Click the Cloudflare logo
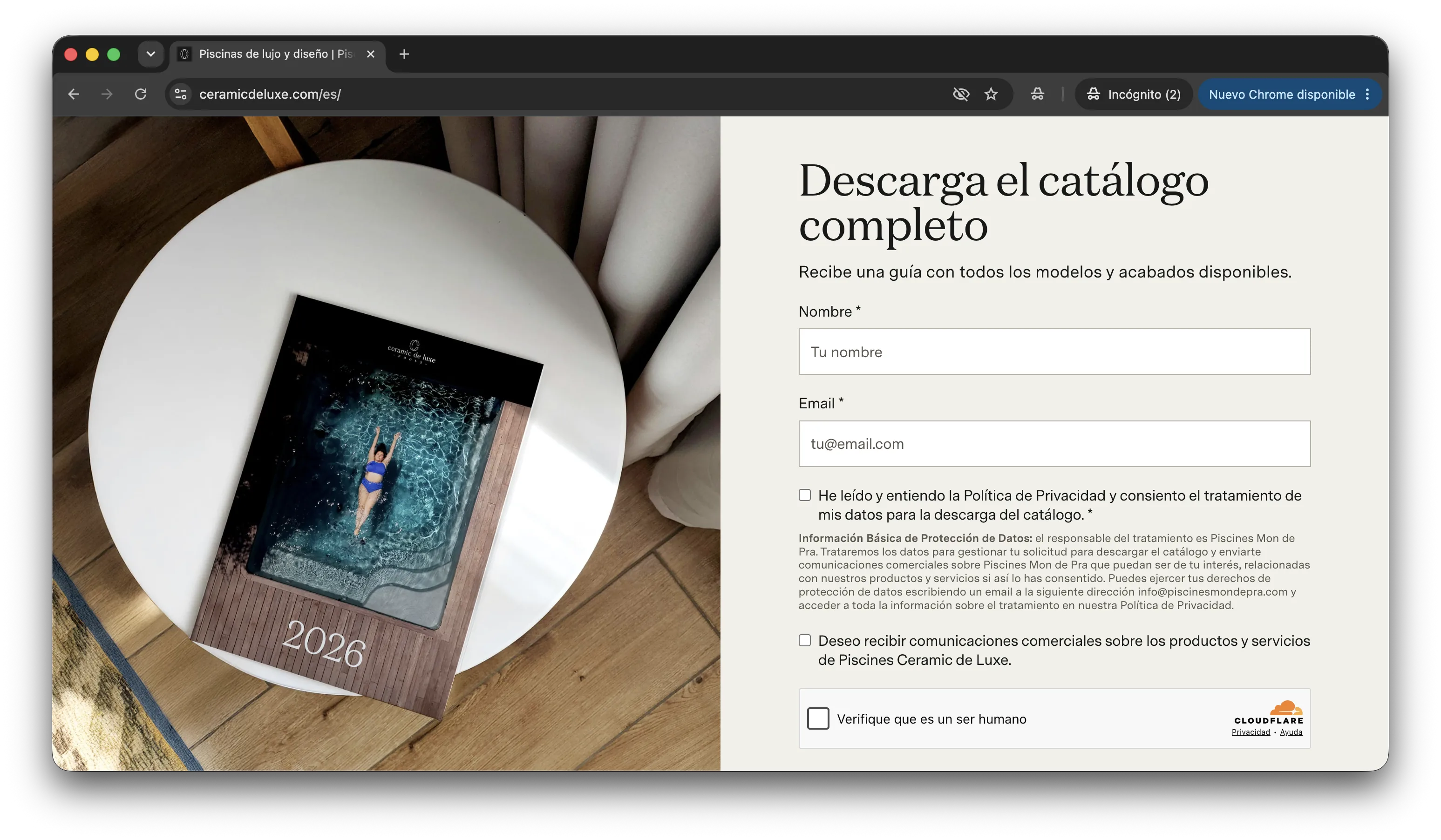Image resolution: width=1441 pixels, height=840 pixels. [x=1268, y=712]
